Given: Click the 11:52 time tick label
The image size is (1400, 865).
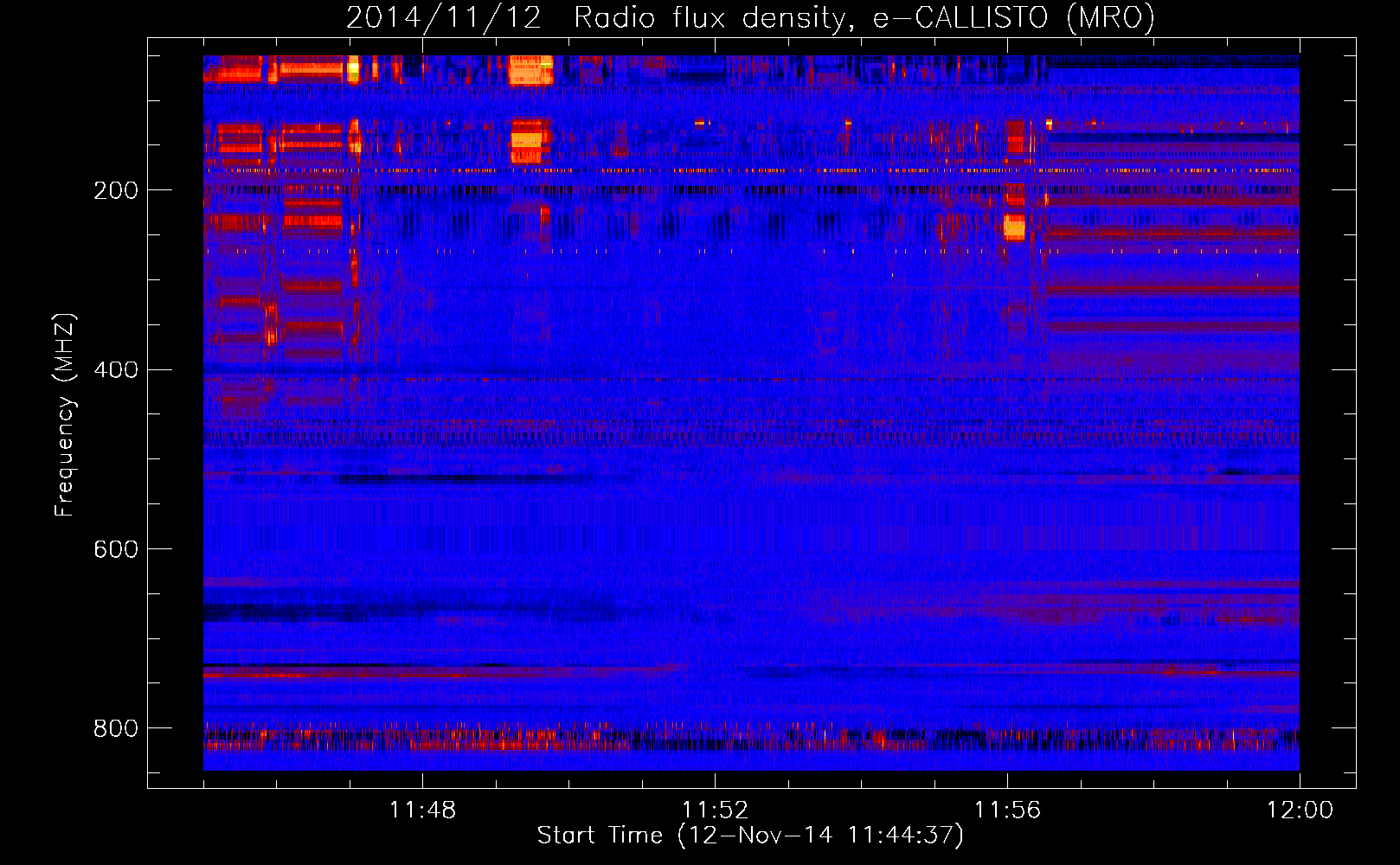Looking at the screenshot, I should [715, 811].
